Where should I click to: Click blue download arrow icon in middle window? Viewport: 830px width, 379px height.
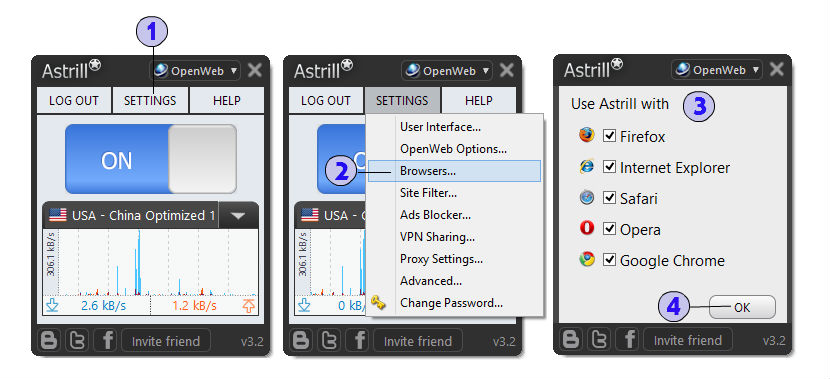[x=304, y=305]
